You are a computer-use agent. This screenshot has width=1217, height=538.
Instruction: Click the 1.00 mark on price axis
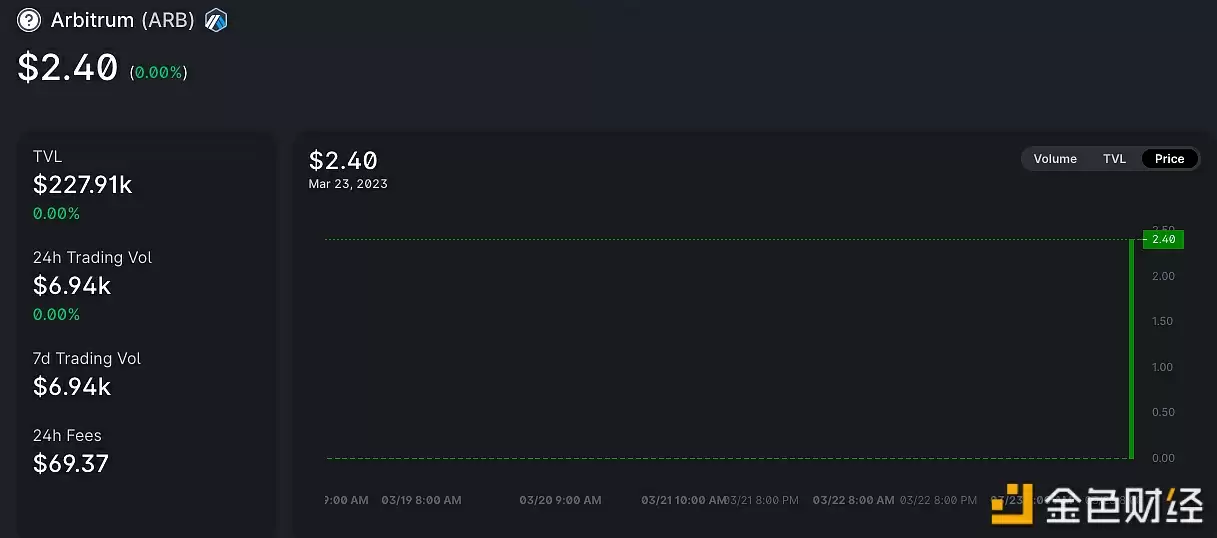pos(1163,367)
